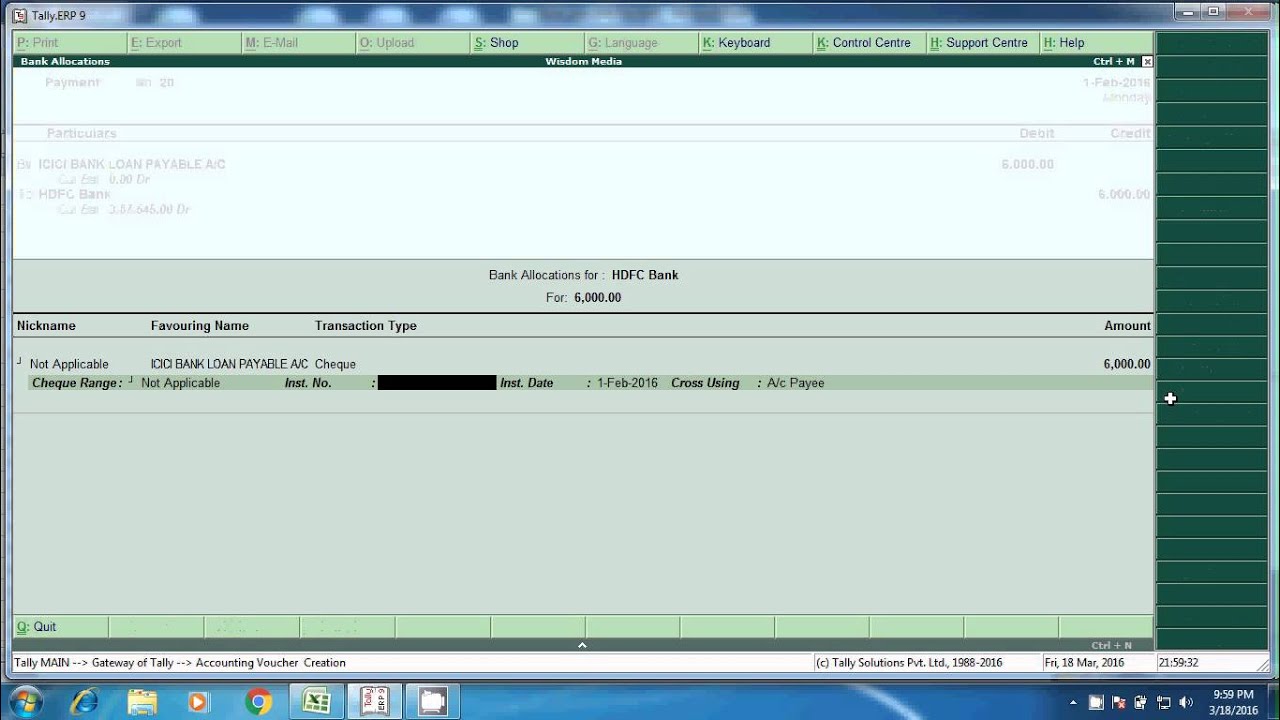Viewport: 1280px width, 720px height.
Task: Open the clock showing 9:59 PM
Action: (1233, 702)
